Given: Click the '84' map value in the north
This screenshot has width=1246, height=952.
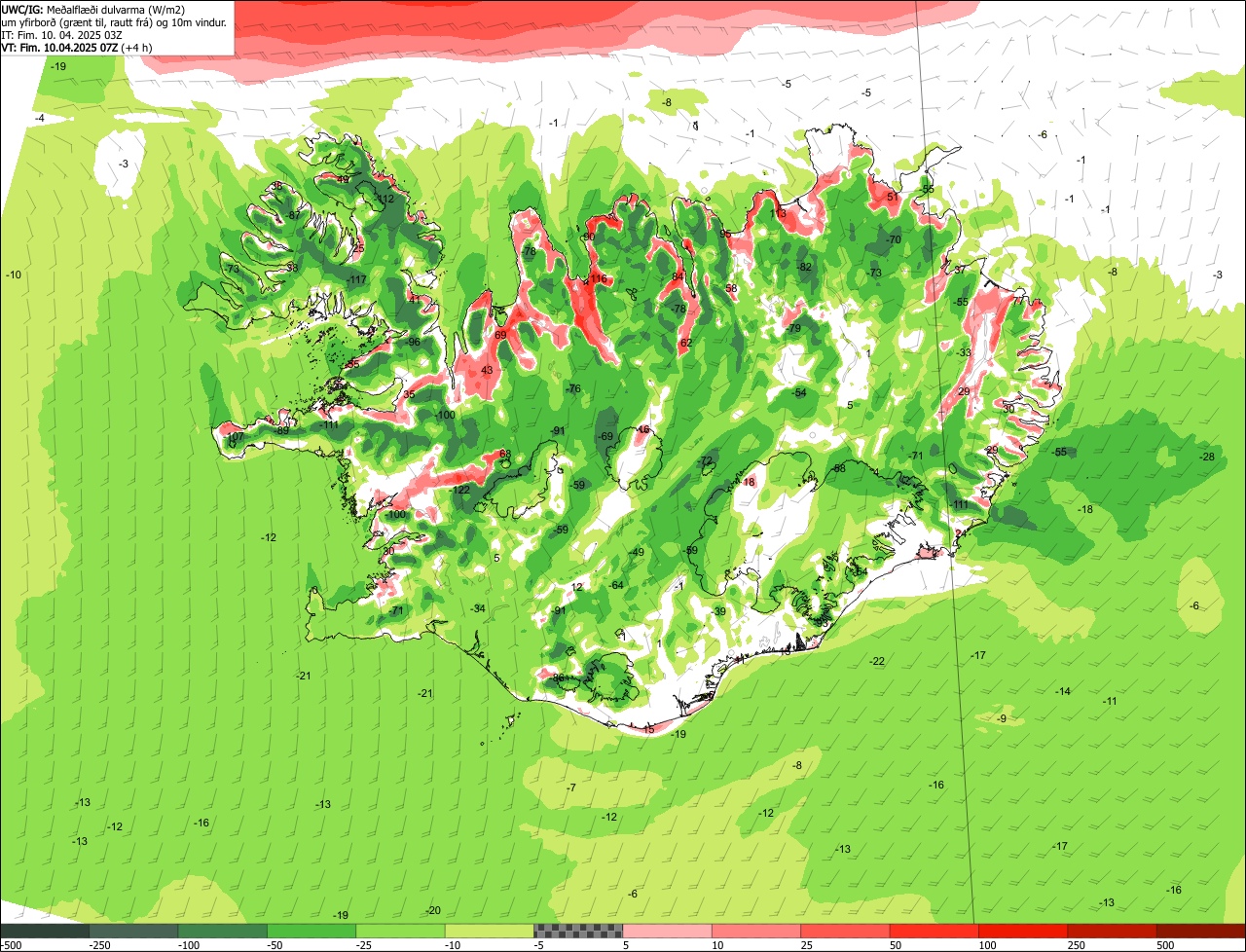Looking at the screenshot, I should coord(678,276).
